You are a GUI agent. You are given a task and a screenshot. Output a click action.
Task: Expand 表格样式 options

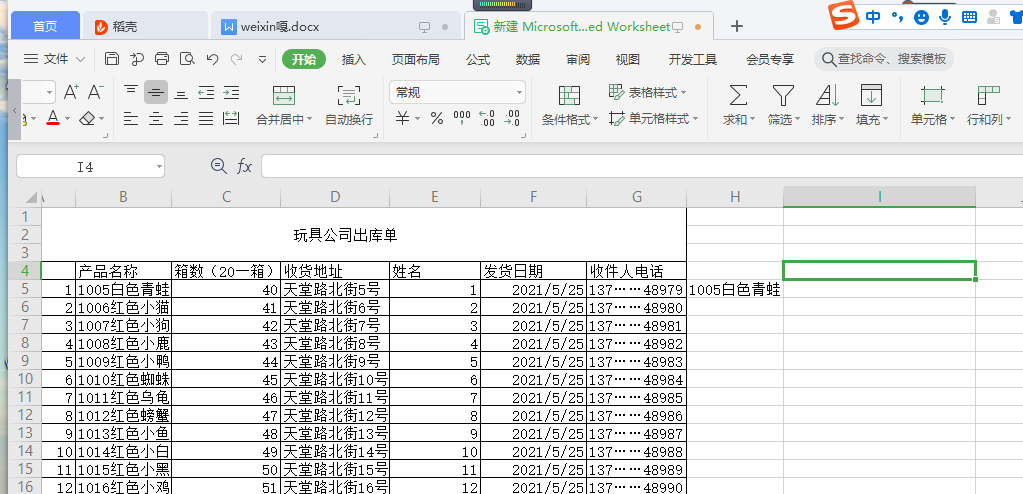coord(684,93)
